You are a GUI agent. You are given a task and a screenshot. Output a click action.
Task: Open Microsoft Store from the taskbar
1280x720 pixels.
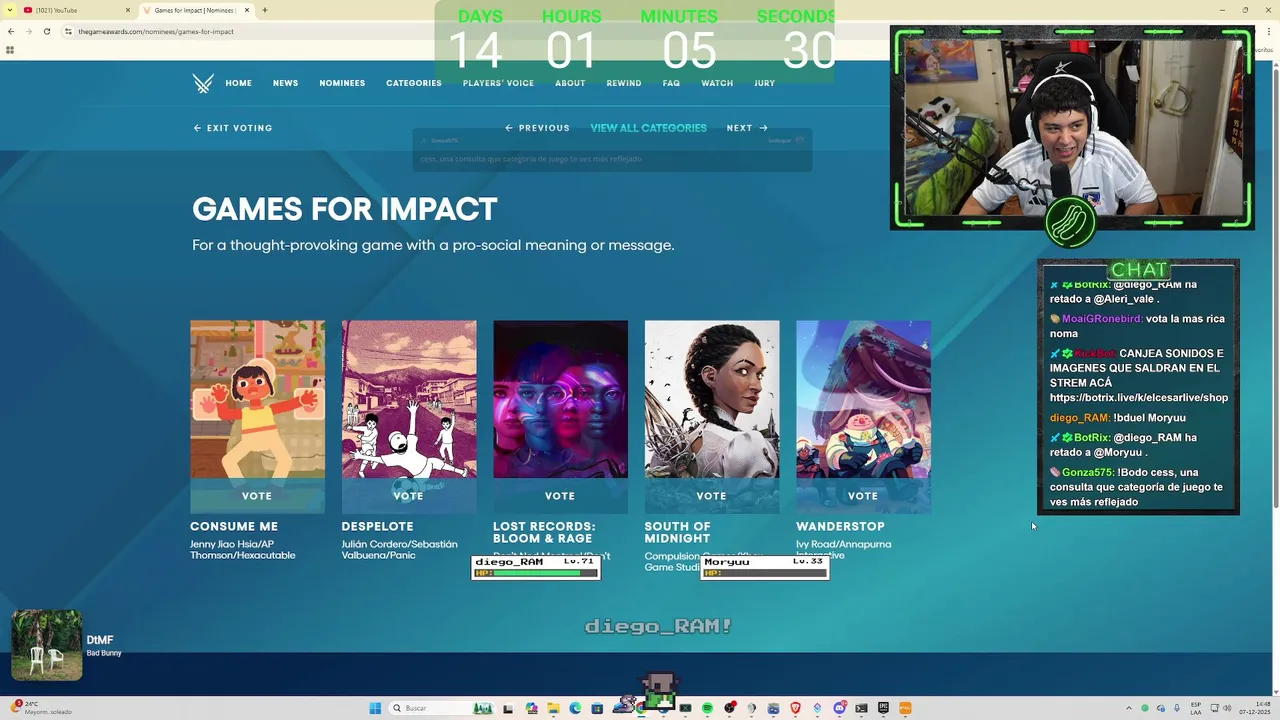[x=597, y=708]
